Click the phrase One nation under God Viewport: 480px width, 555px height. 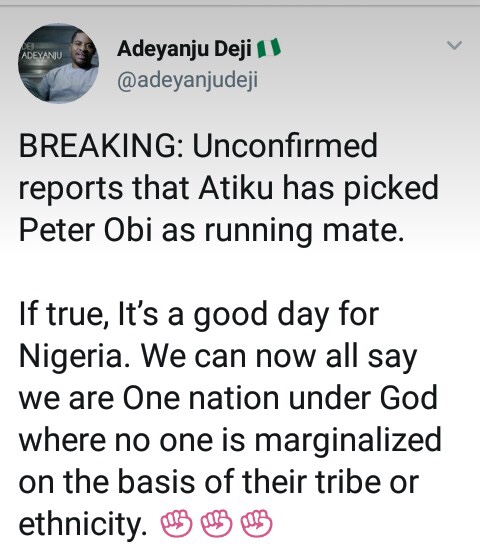280,398
